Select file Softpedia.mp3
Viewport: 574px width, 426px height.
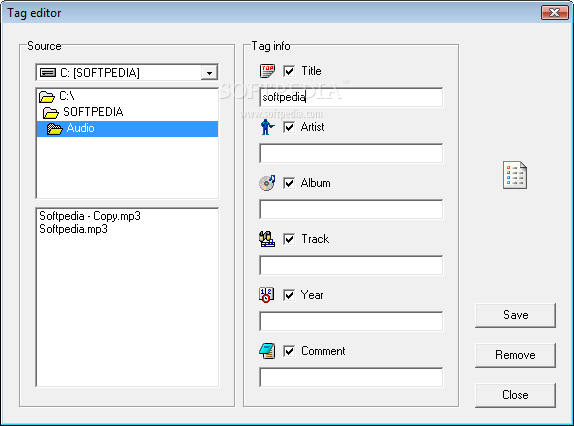[x=73, y=229]
